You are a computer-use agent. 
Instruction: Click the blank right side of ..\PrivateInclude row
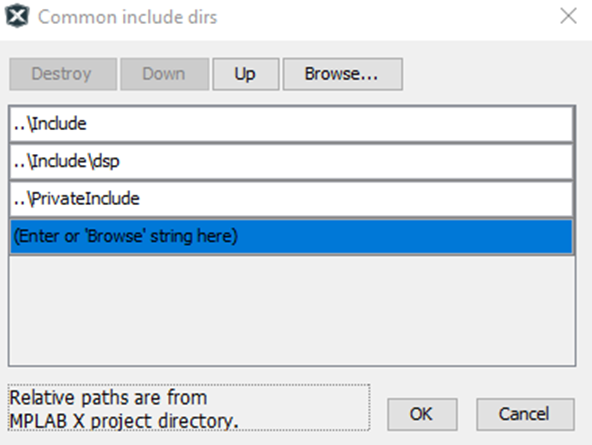tap(357, 199)
